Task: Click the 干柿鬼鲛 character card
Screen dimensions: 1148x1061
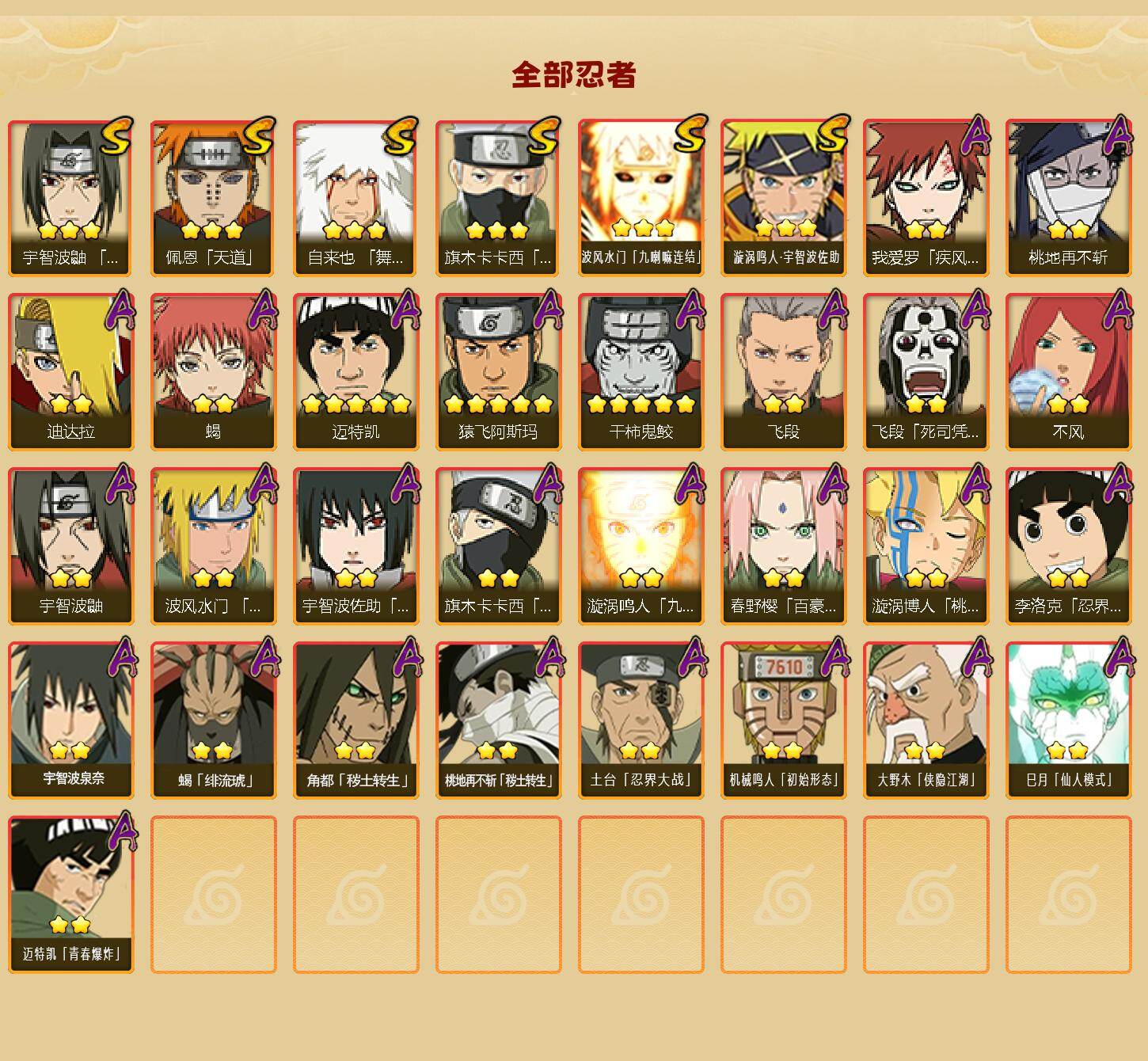Action: [641, 372]
